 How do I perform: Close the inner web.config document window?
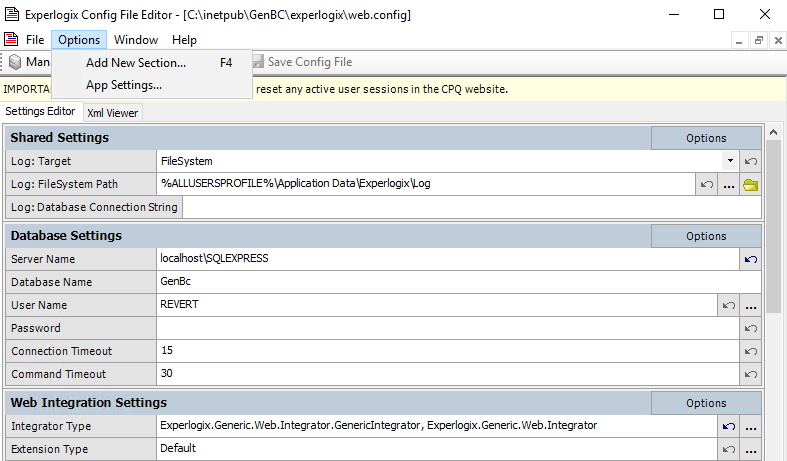click(778, 41)
